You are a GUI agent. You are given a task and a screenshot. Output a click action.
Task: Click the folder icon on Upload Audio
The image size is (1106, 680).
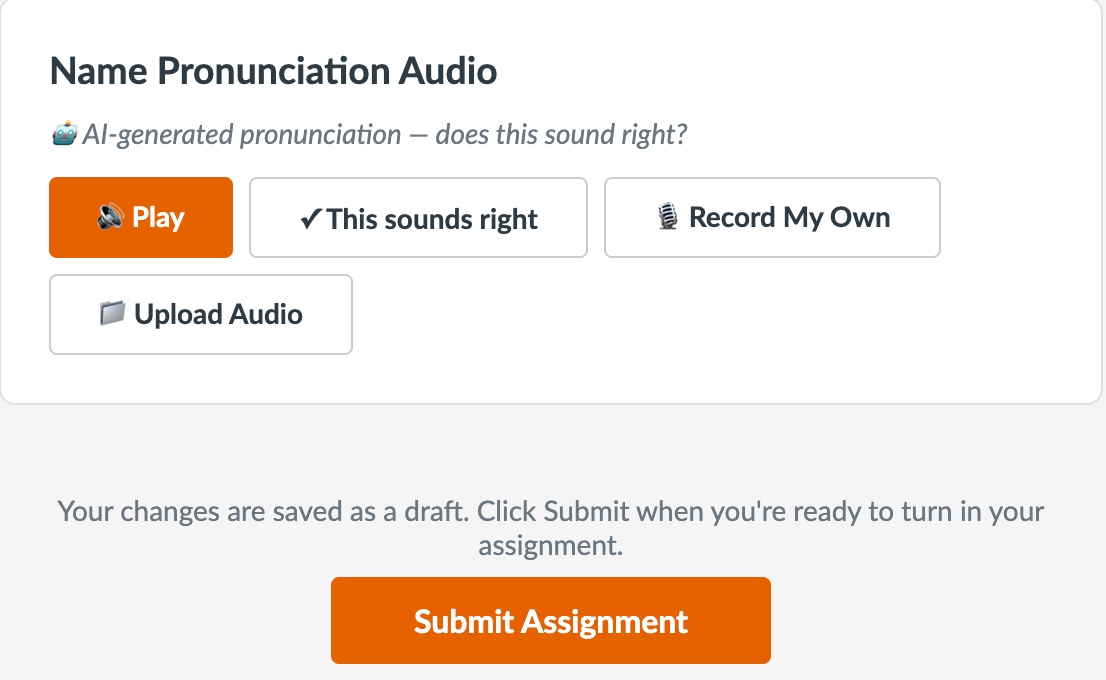click(x=112, y=313)
